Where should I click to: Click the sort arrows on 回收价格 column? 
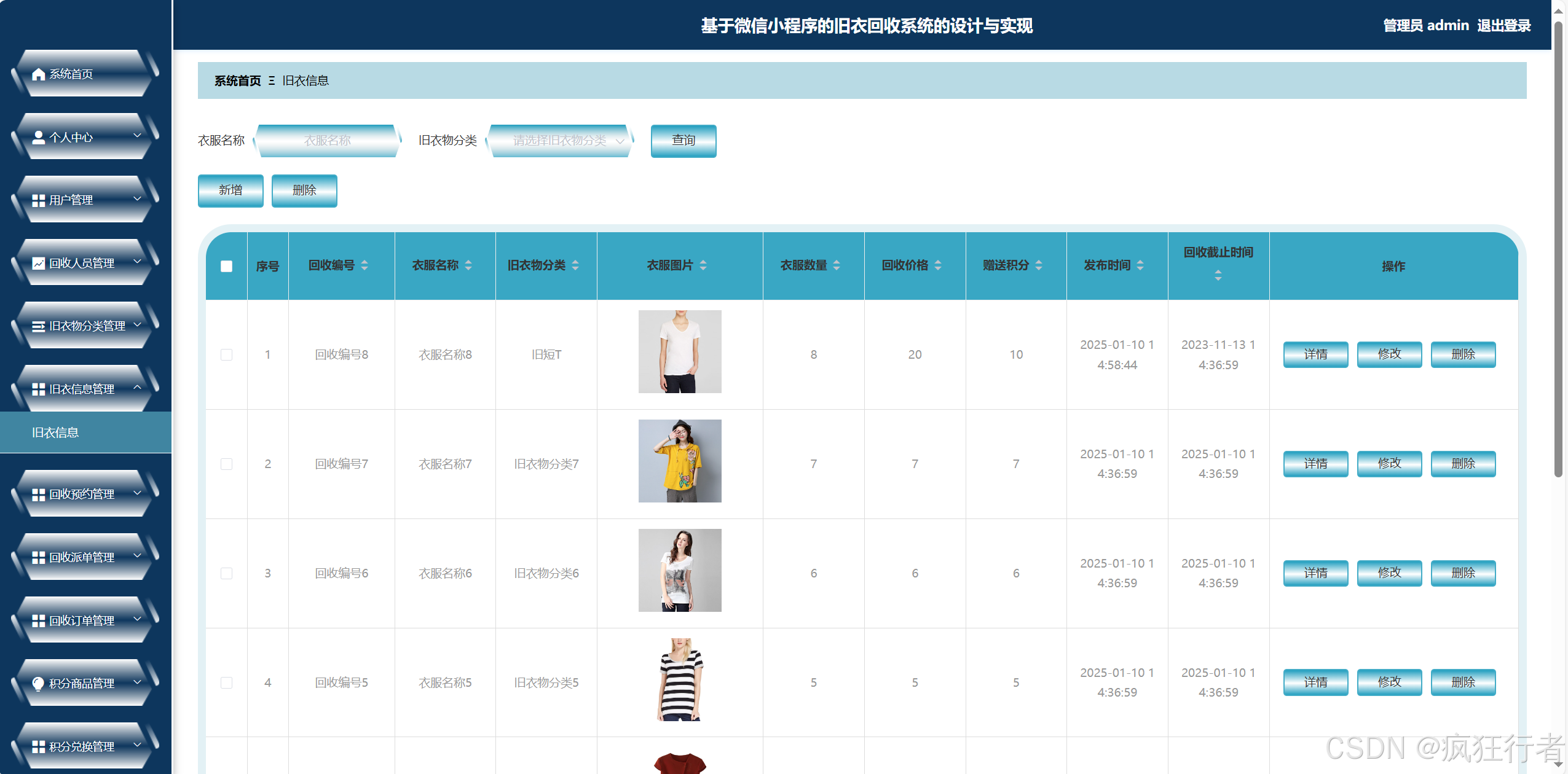tap(938, 265)
